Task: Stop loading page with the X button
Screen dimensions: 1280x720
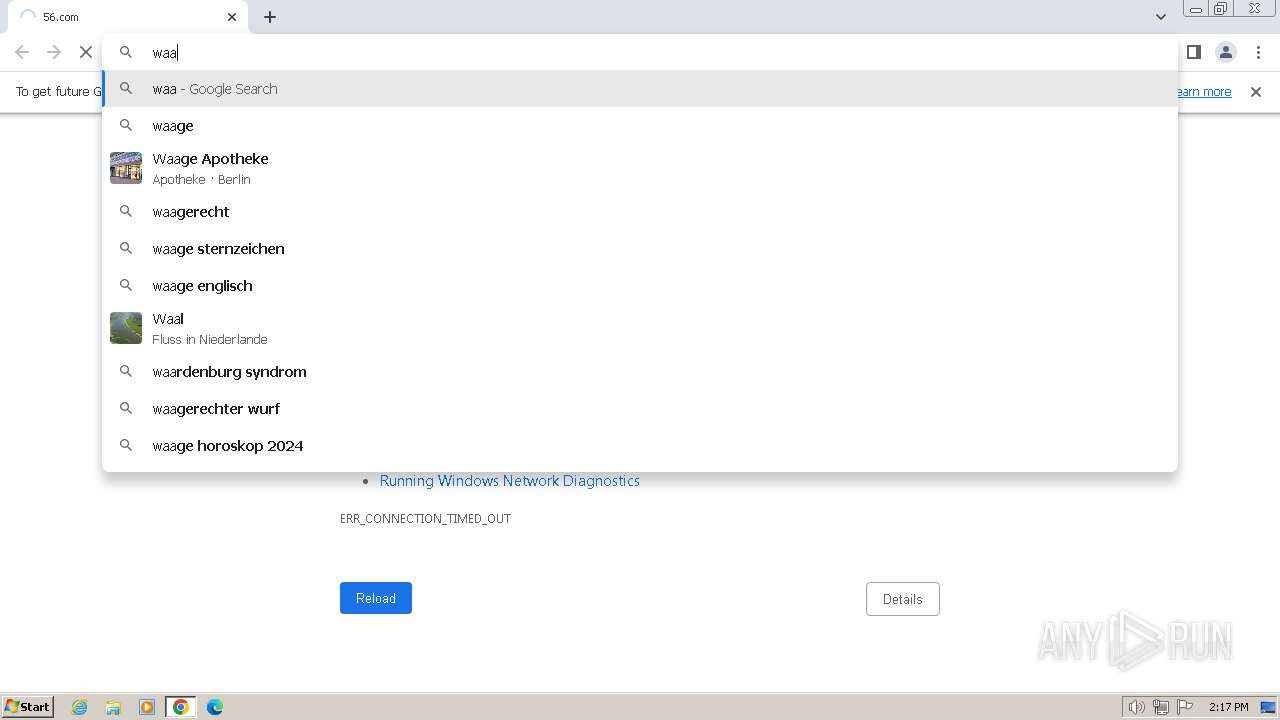Action: pyautogui.click(x=86, y=52)
